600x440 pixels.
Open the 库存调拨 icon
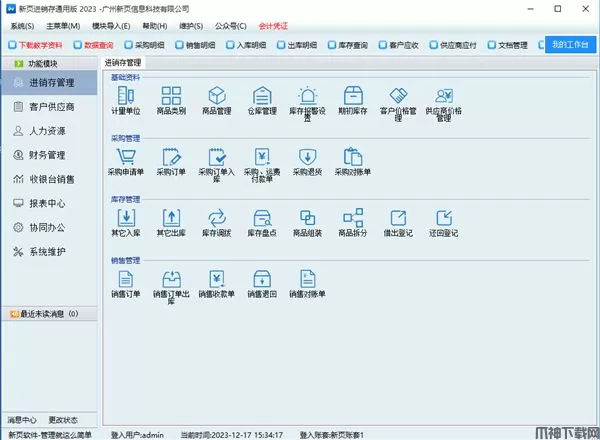coord(217,217)
